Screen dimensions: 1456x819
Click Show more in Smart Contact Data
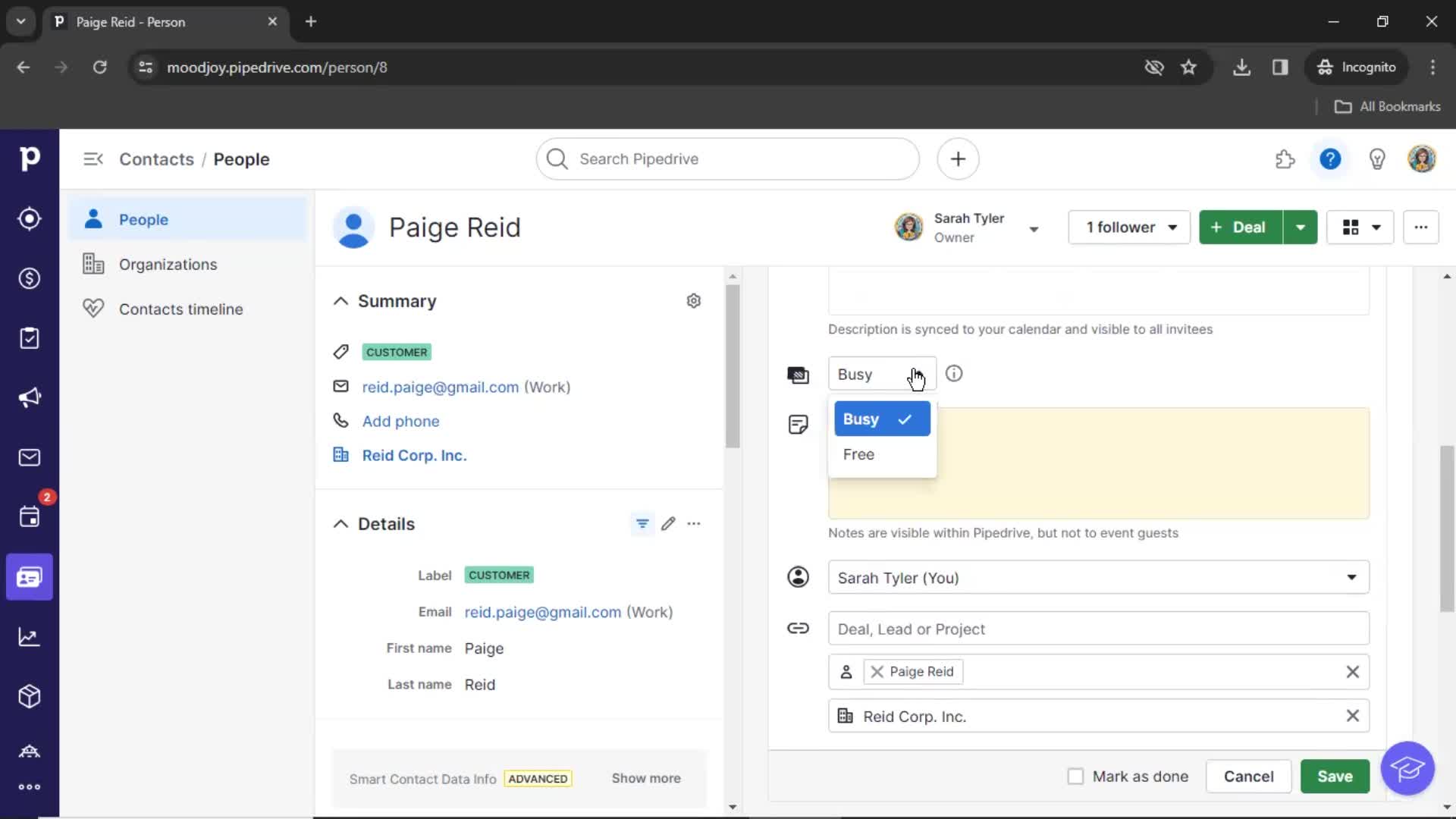click(646, 779)
